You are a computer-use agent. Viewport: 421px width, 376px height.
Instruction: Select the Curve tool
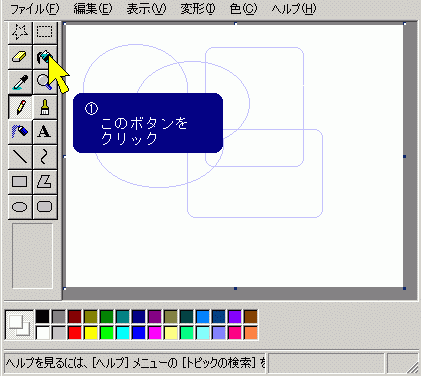[x=45, y=157]
